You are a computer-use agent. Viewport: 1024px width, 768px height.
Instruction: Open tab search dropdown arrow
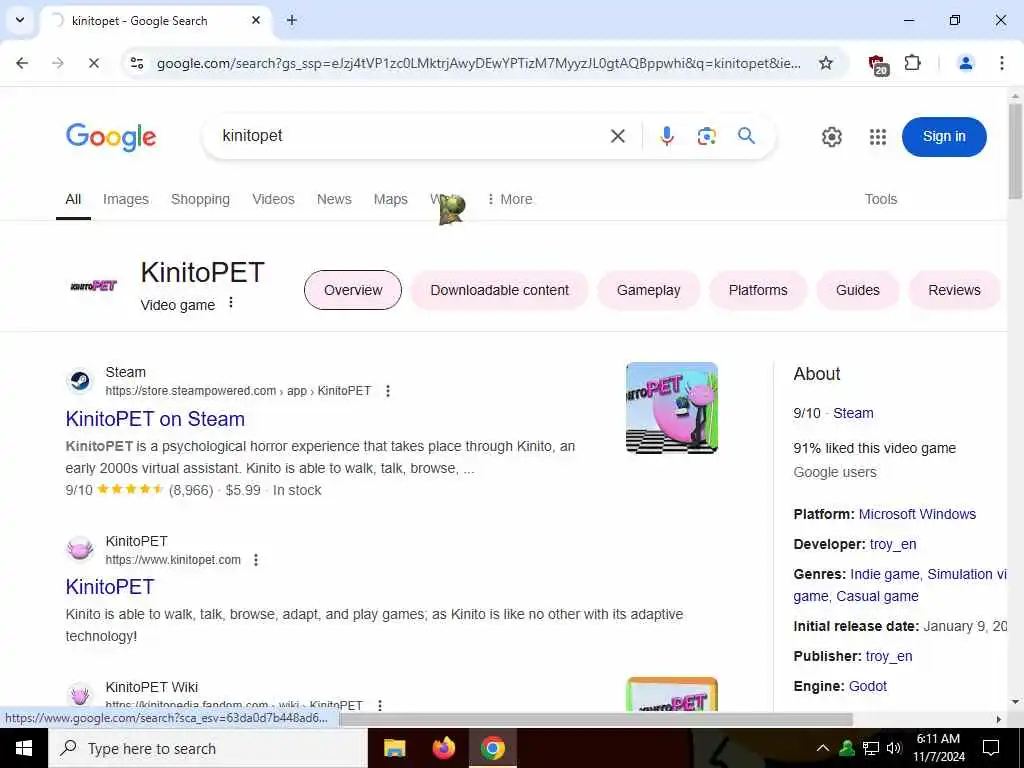click(x=20, y=20)
